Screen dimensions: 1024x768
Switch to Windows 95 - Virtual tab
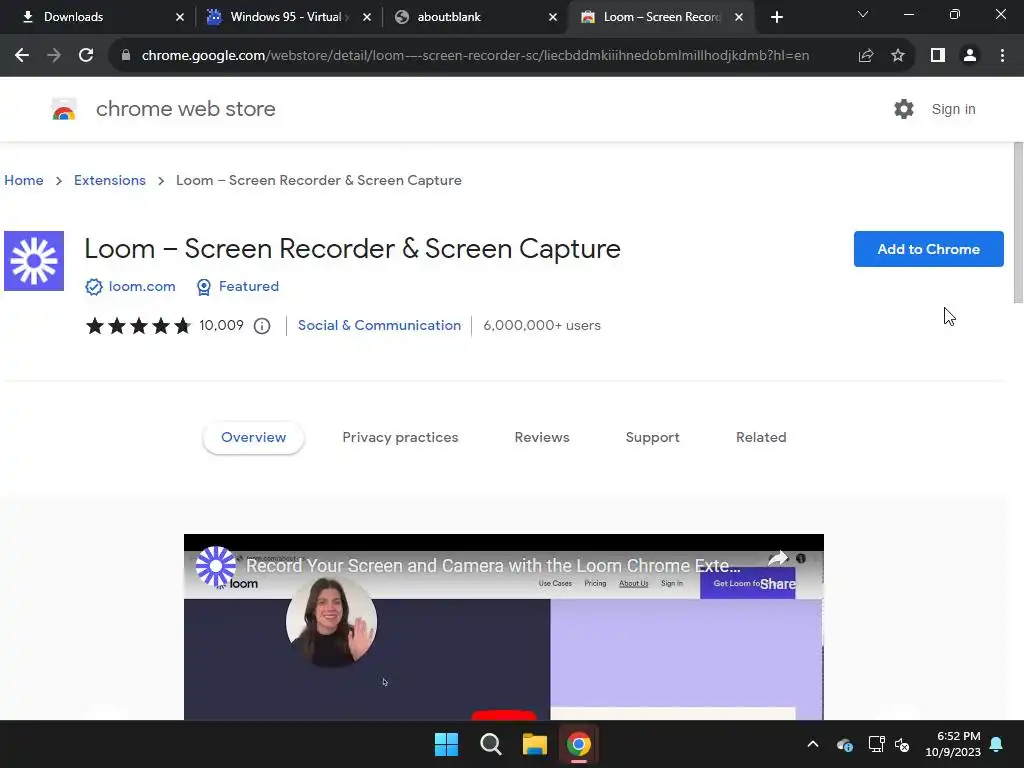[x=288, y=17]
